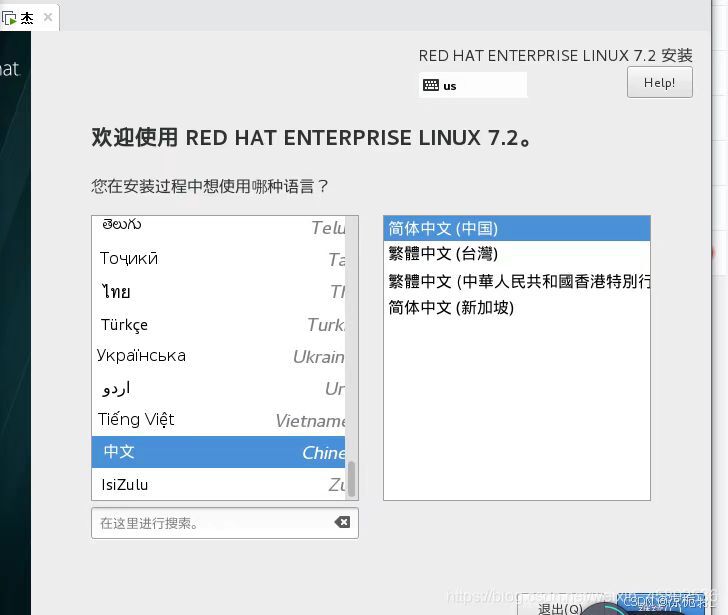Select the Urdu language row

[218, 388]
